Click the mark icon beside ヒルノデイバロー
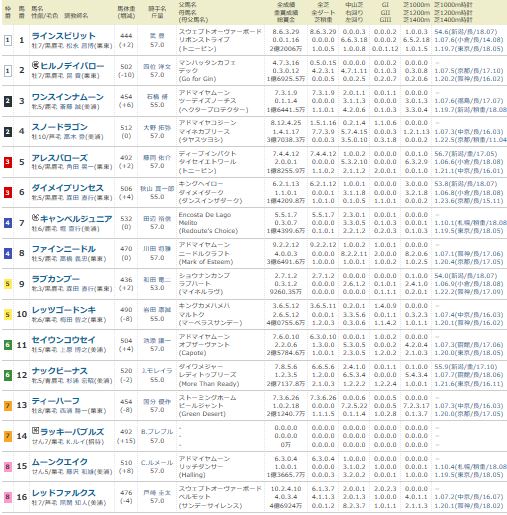The image size is (507, 515). click(35, 65)
